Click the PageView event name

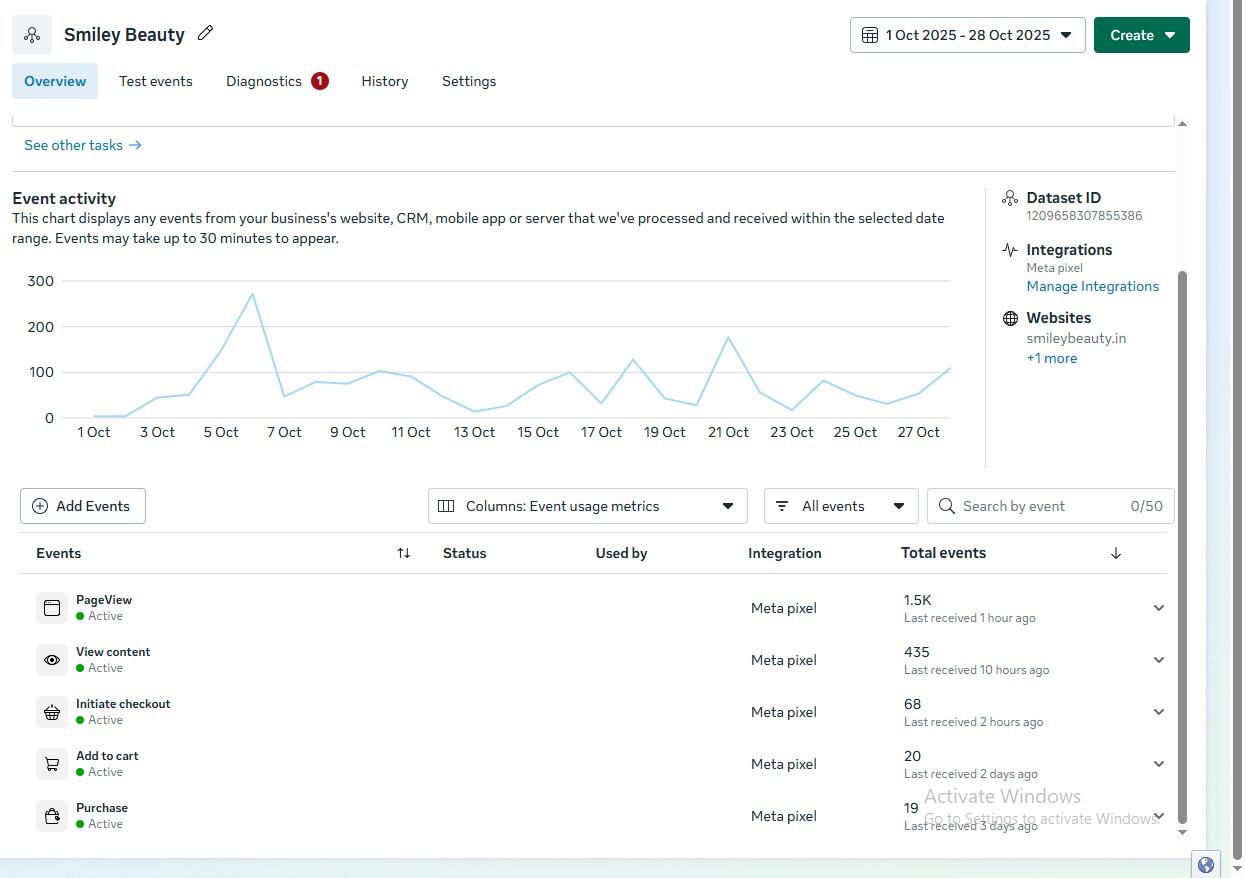(x=104, y=600)
